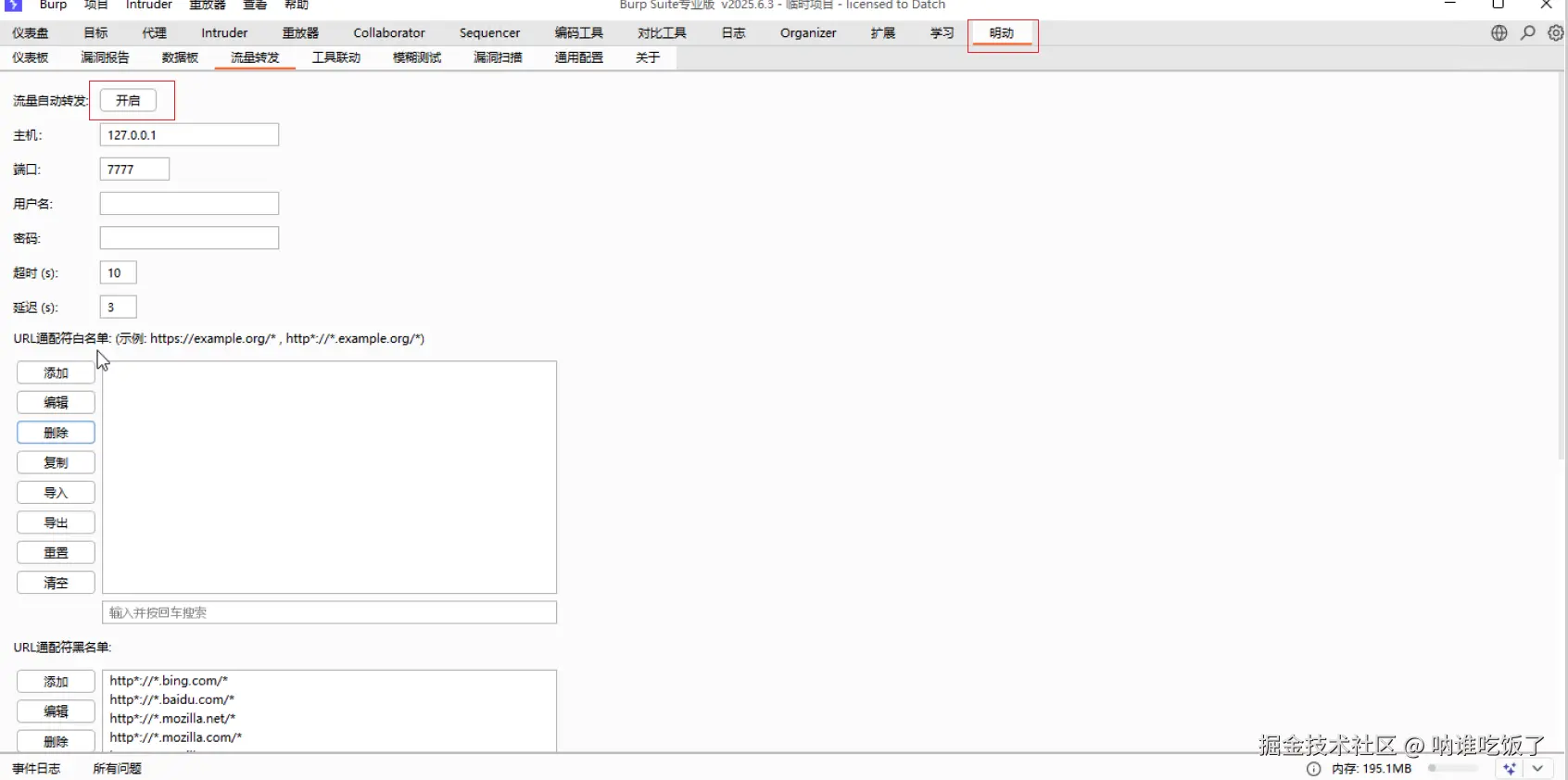The image size is (1568, 780).
Task: Open the 对比工具 tab
Action: (x=662, y=33)
